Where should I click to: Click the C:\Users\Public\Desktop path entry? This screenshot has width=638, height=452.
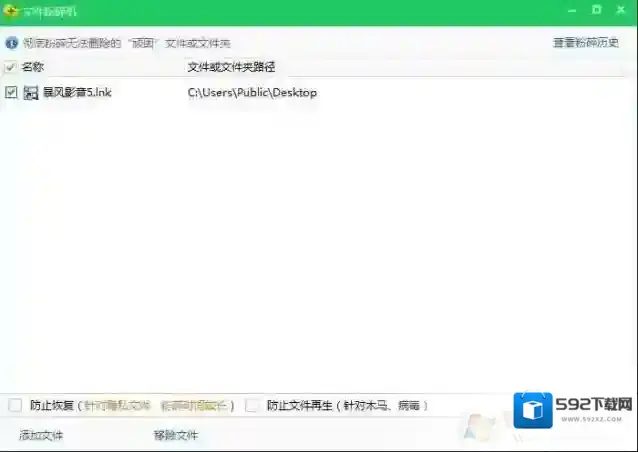252,93
